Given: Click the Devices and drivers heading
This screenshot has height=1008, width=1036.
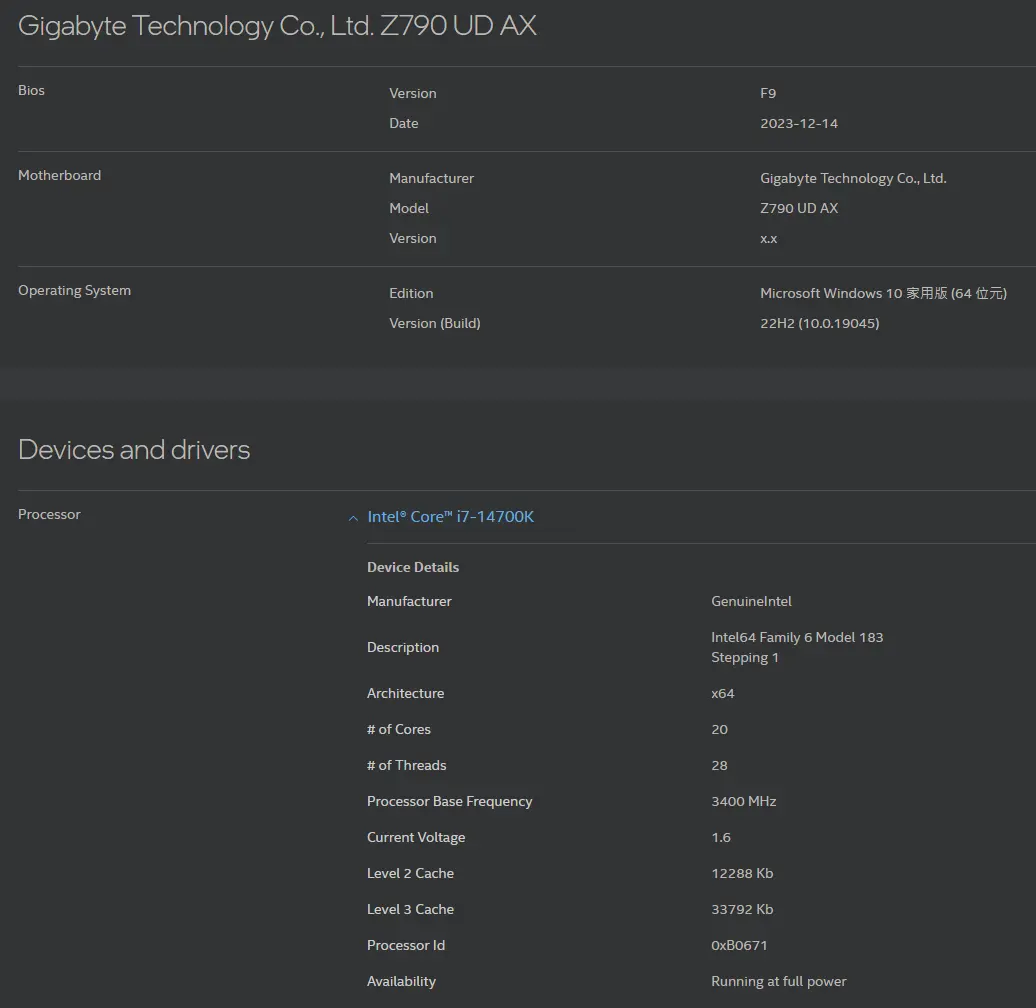Looking at the screenshot, I should (x=134, y=450).
